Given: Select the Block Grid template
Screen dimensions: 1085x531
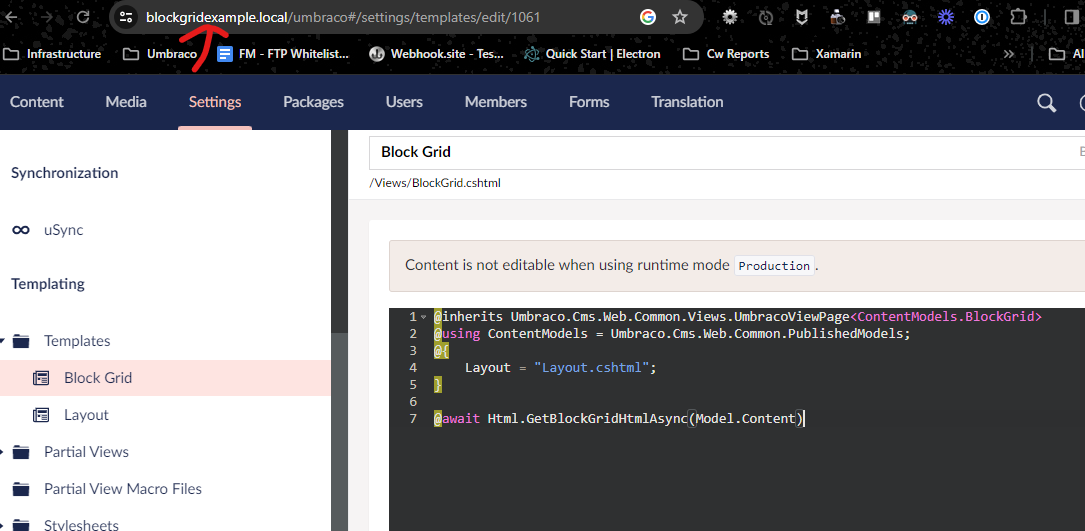Looking at the screenshot, I should (98, 378).
